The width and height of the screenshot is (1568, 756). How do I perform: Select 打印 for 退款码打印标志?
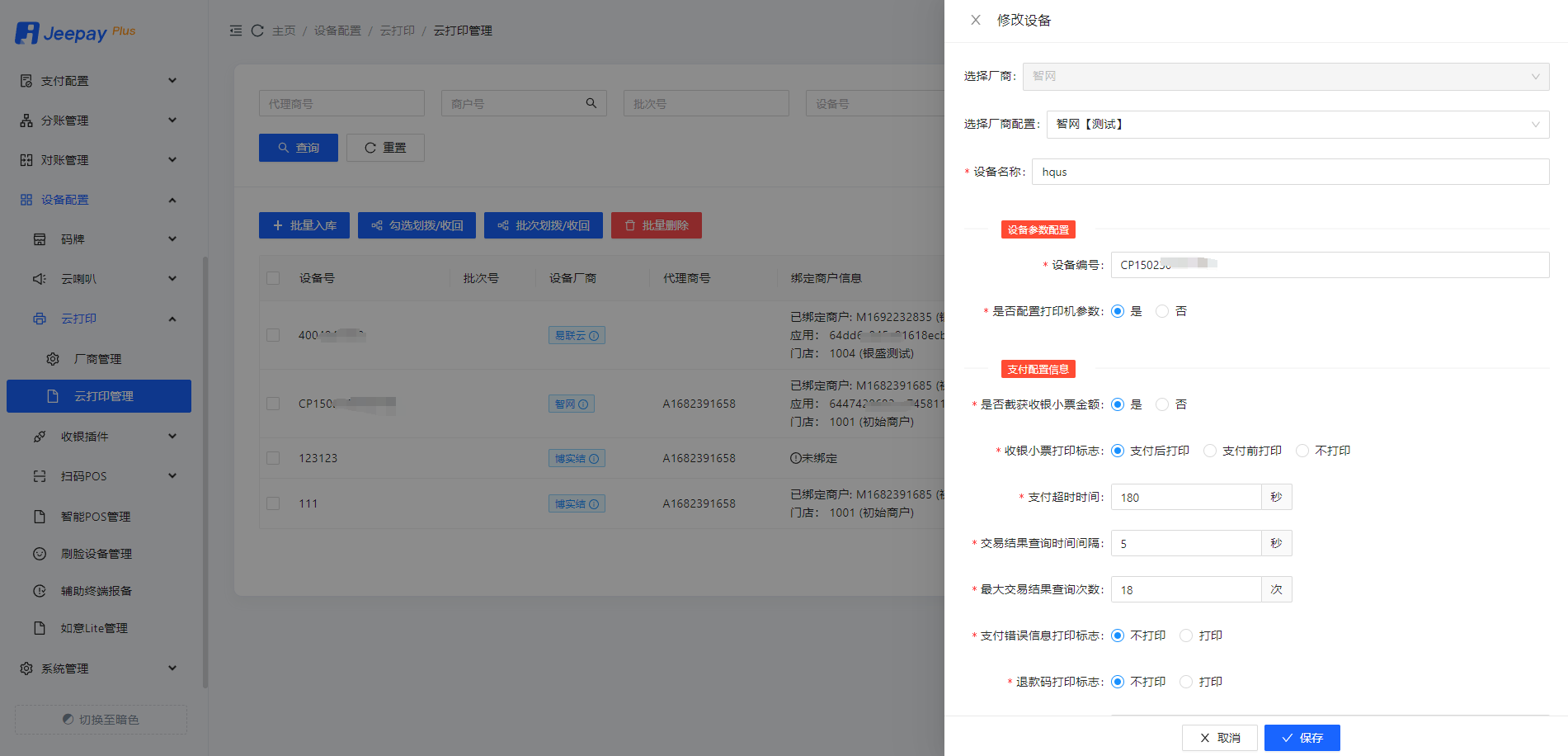(x=1186, y=682)
